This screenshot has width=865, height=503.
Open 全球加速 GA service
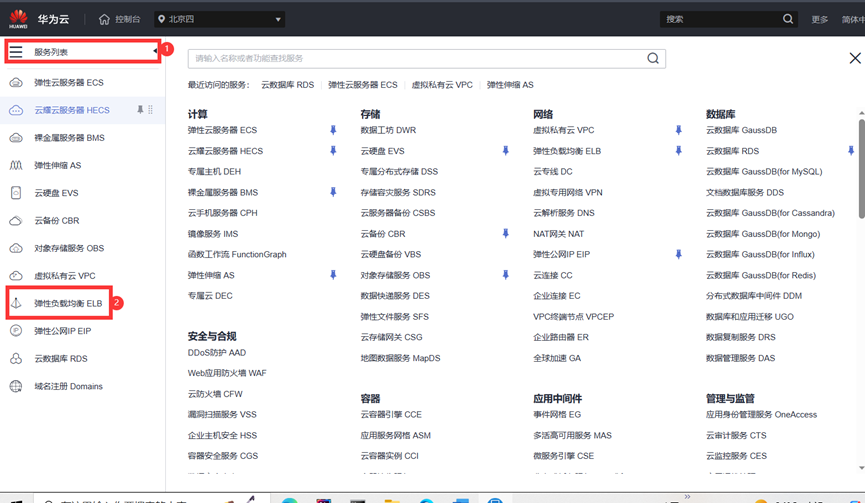click(557, 358)
